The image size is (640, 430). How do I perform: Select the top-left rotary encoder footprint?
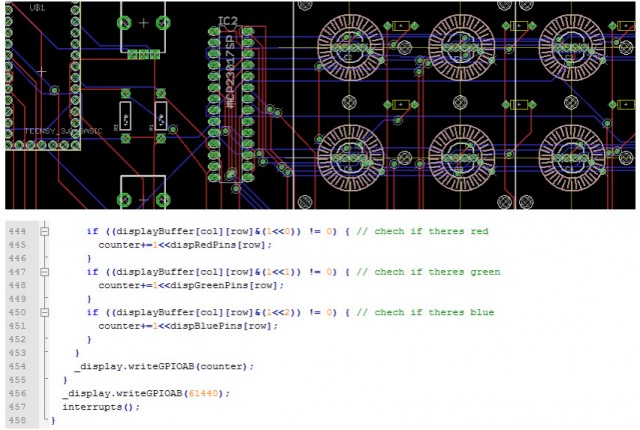pos(350,45)
